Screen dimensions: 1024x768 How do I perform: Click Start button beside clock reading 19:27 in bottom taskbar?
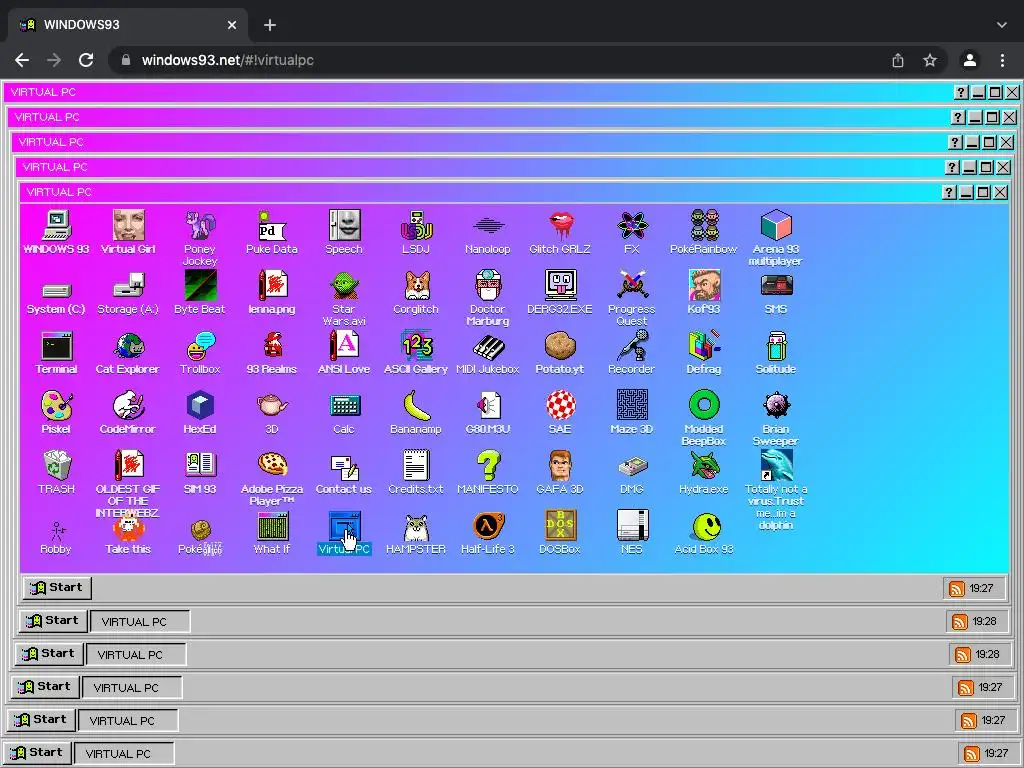pyautogui.click(x=37, y=752)
